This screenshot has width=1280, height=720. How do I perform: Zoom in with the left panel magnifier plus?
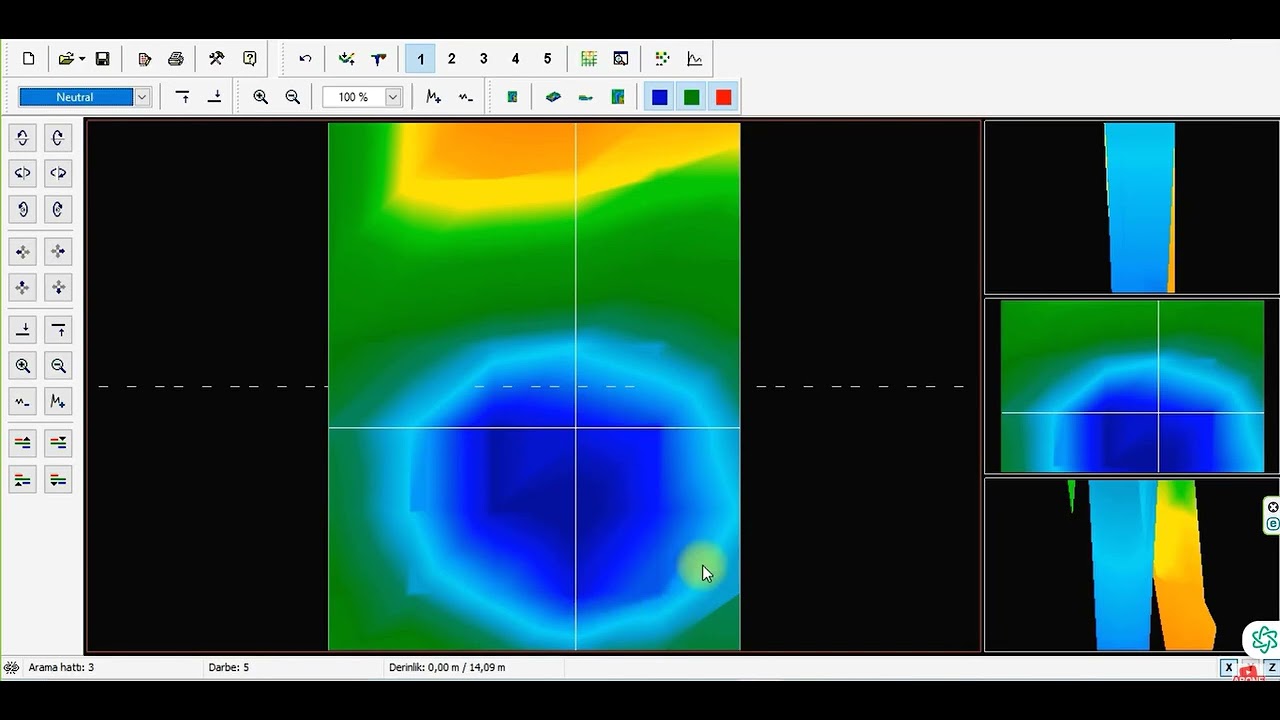(x=23, y=366)
